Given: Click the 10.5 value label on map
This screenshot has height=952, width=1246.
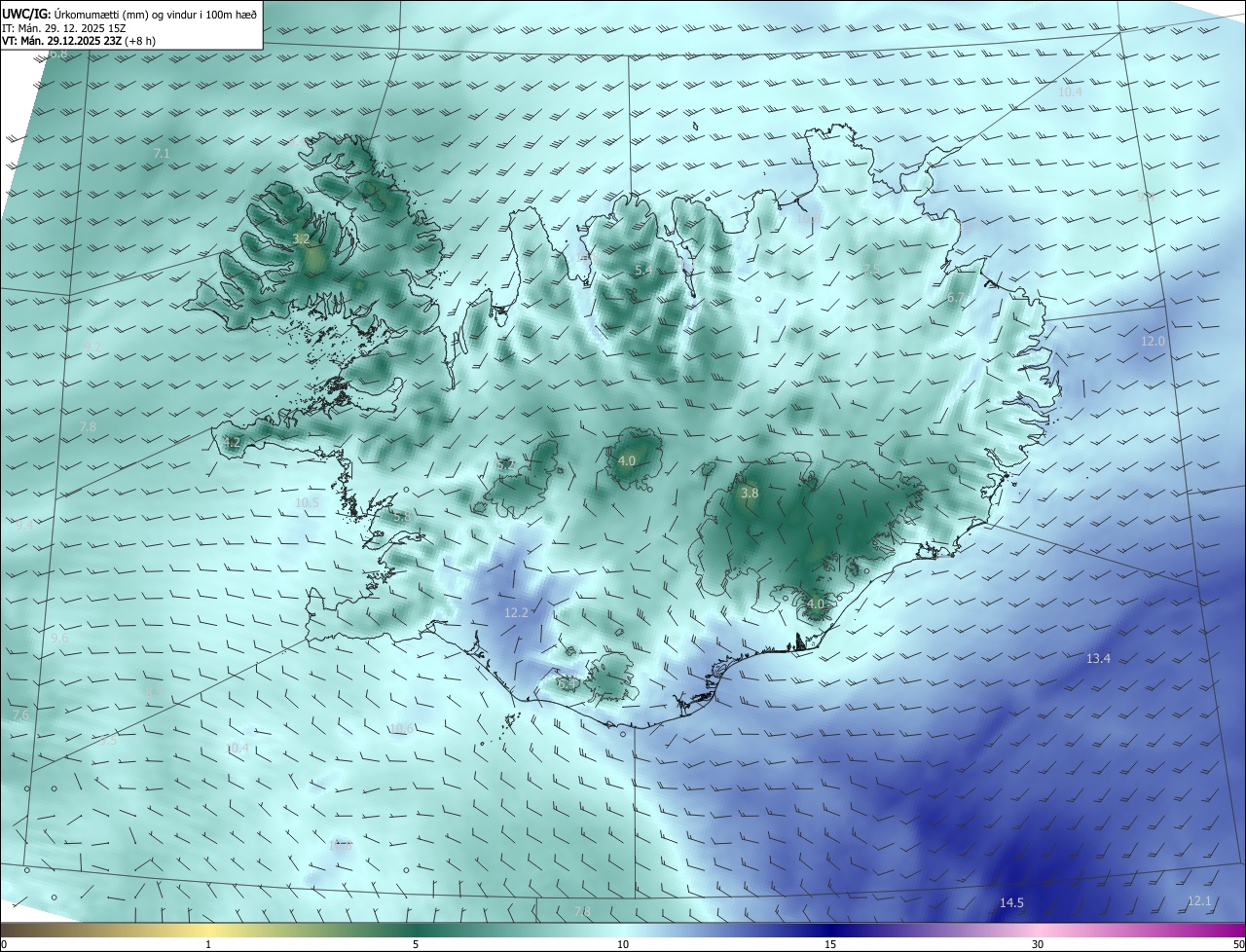Looking at the screenshot, I should point(307,503).
